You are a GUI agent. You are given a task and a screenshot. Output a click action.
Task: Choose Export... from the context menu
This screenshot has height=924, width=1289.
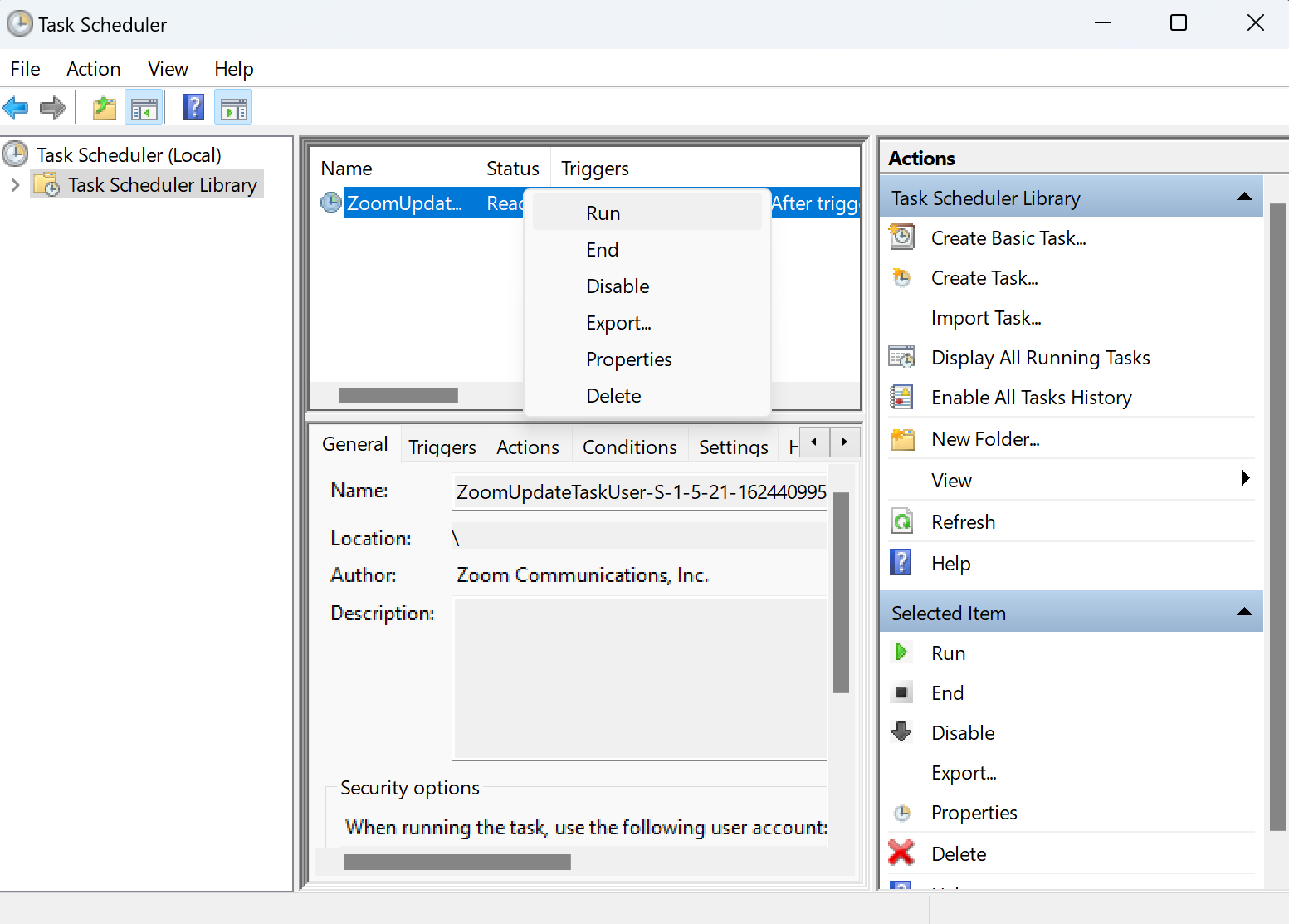(x=647, y=323)
